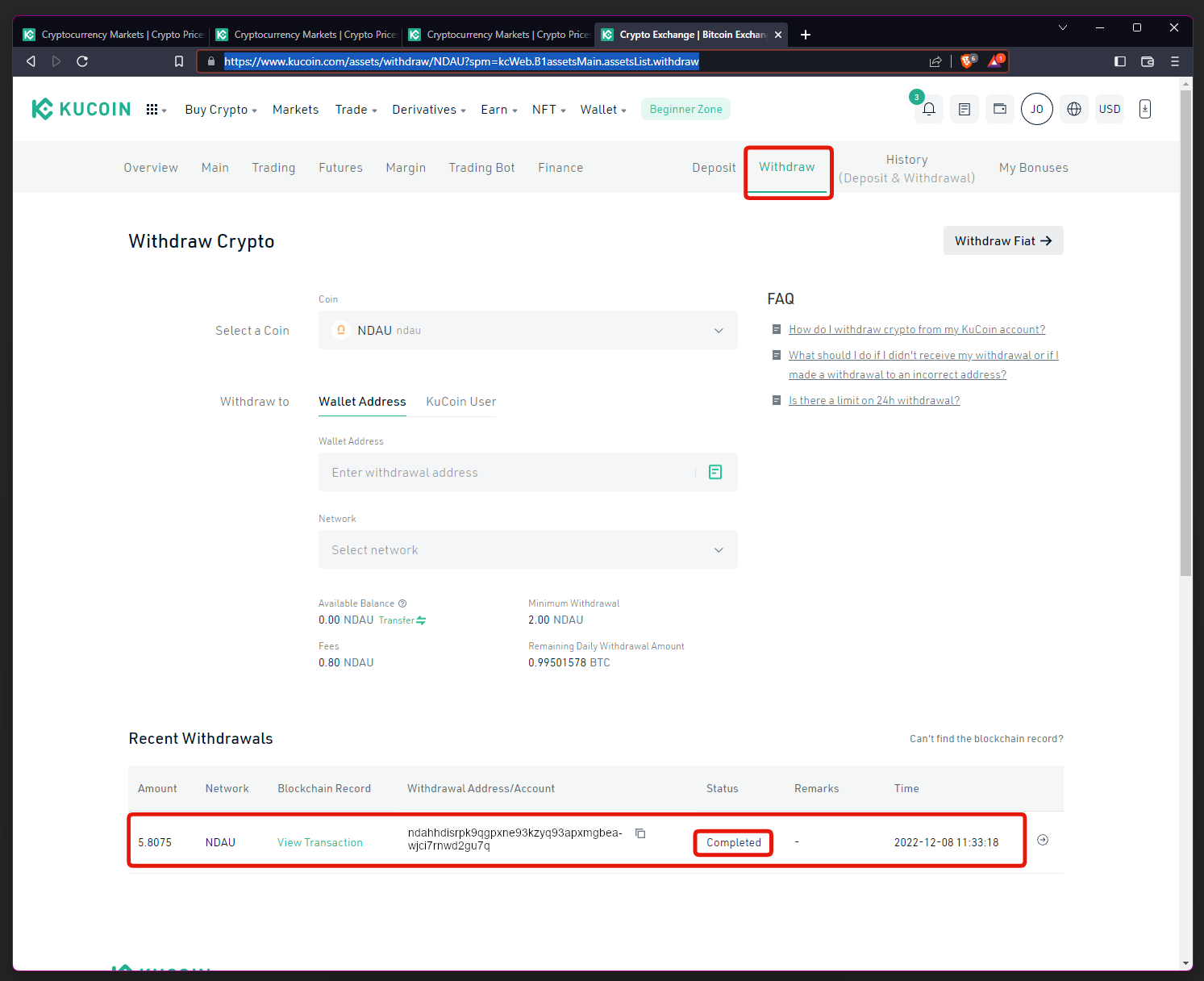Image resolution: width=1204 pixels, height=981 pixels.
Task: Toggle the browser sidebar panel icon
Action: (1120, 61)
